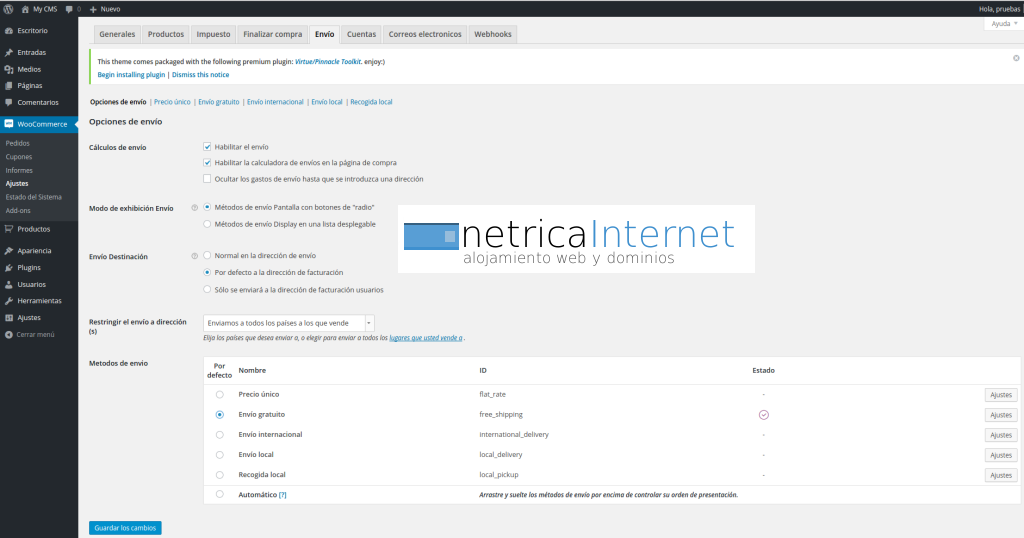Open the Restringir el envío countries dropdown
This screenshot has width=1024, height=538.
(x=288, y=323)
